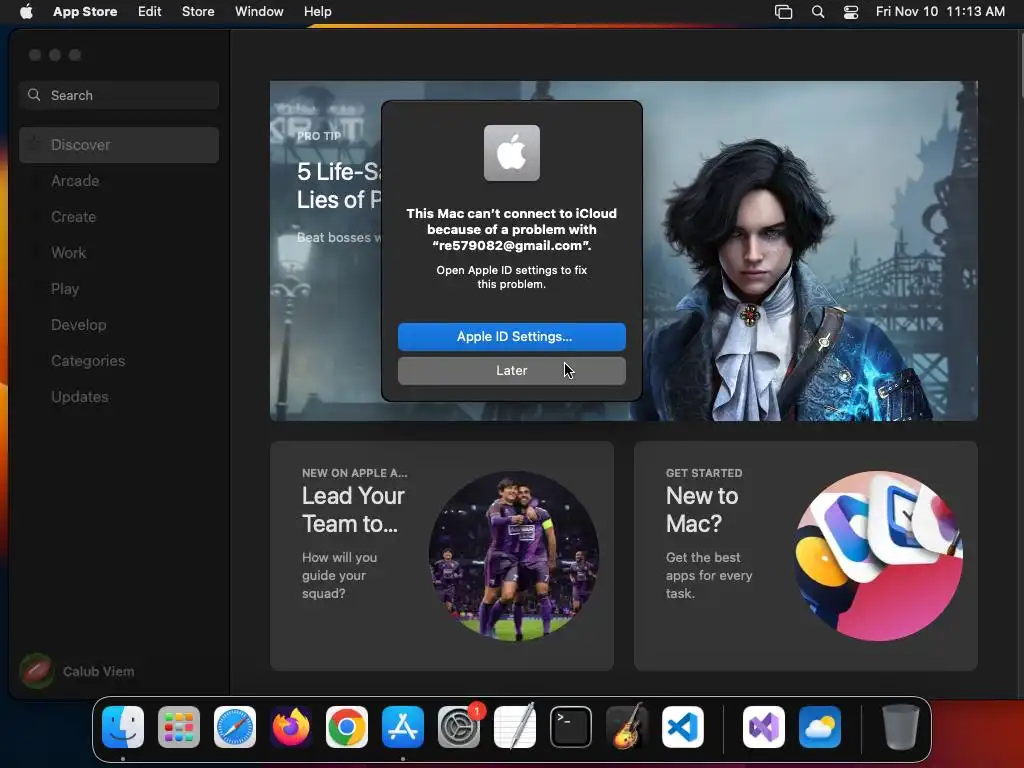This screenshot has width=1024, height=768.
Task: Click the colorful app icons circular image
Action: 878,556
